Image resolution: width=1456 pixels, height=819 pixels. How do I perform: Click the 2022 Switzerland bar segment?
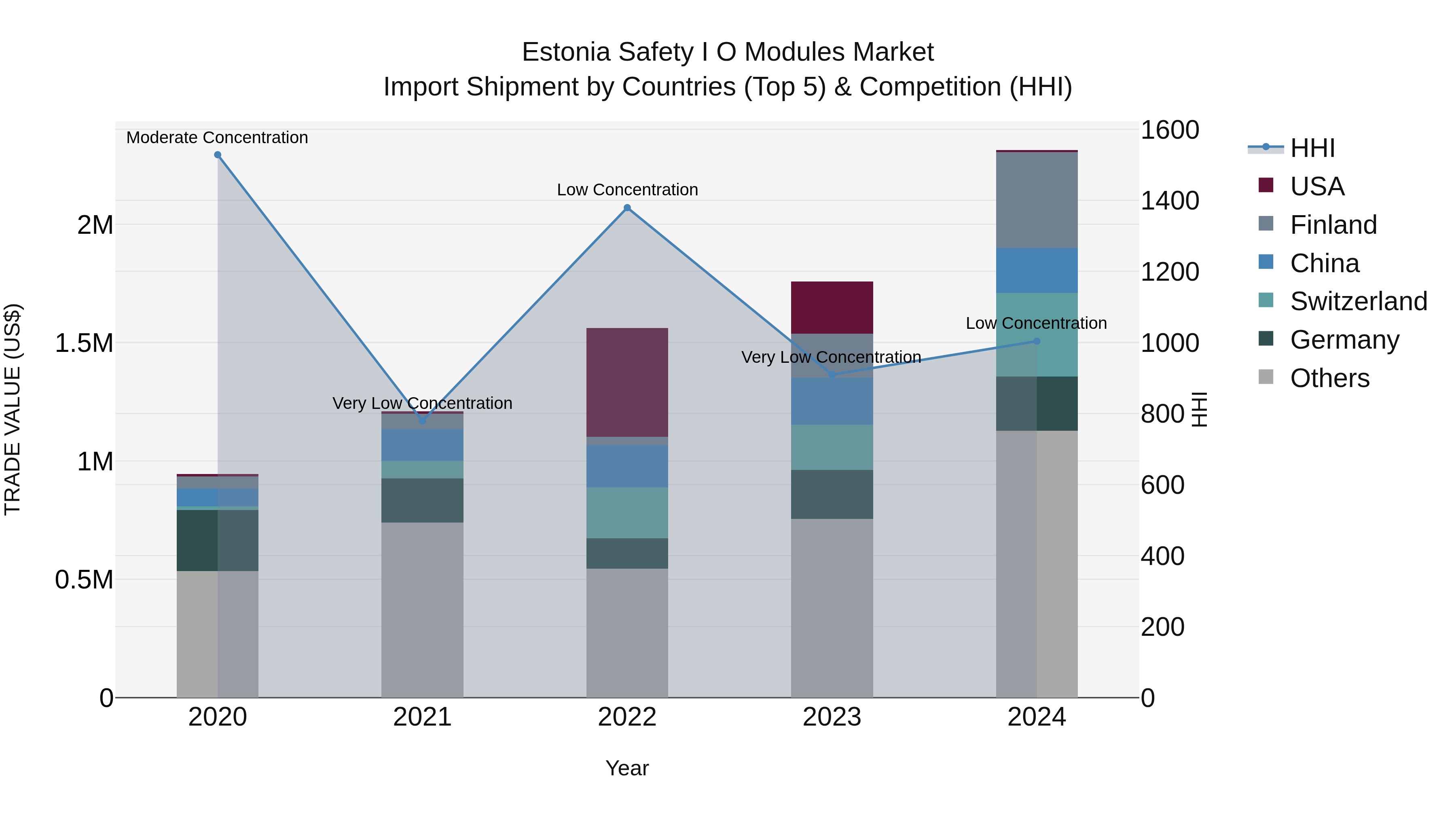[x=627, y=513]
